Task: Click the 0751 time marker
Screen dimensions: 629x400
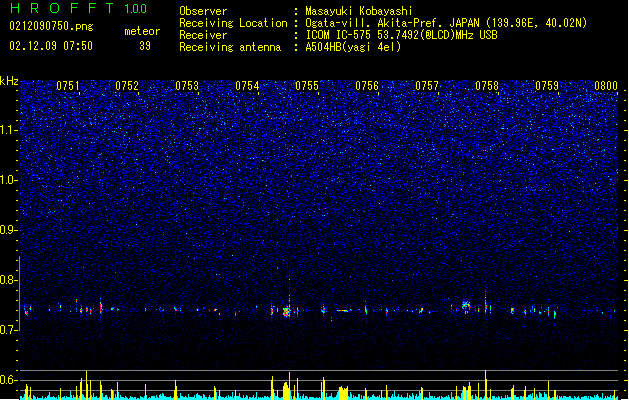Action: pos(68,86)
